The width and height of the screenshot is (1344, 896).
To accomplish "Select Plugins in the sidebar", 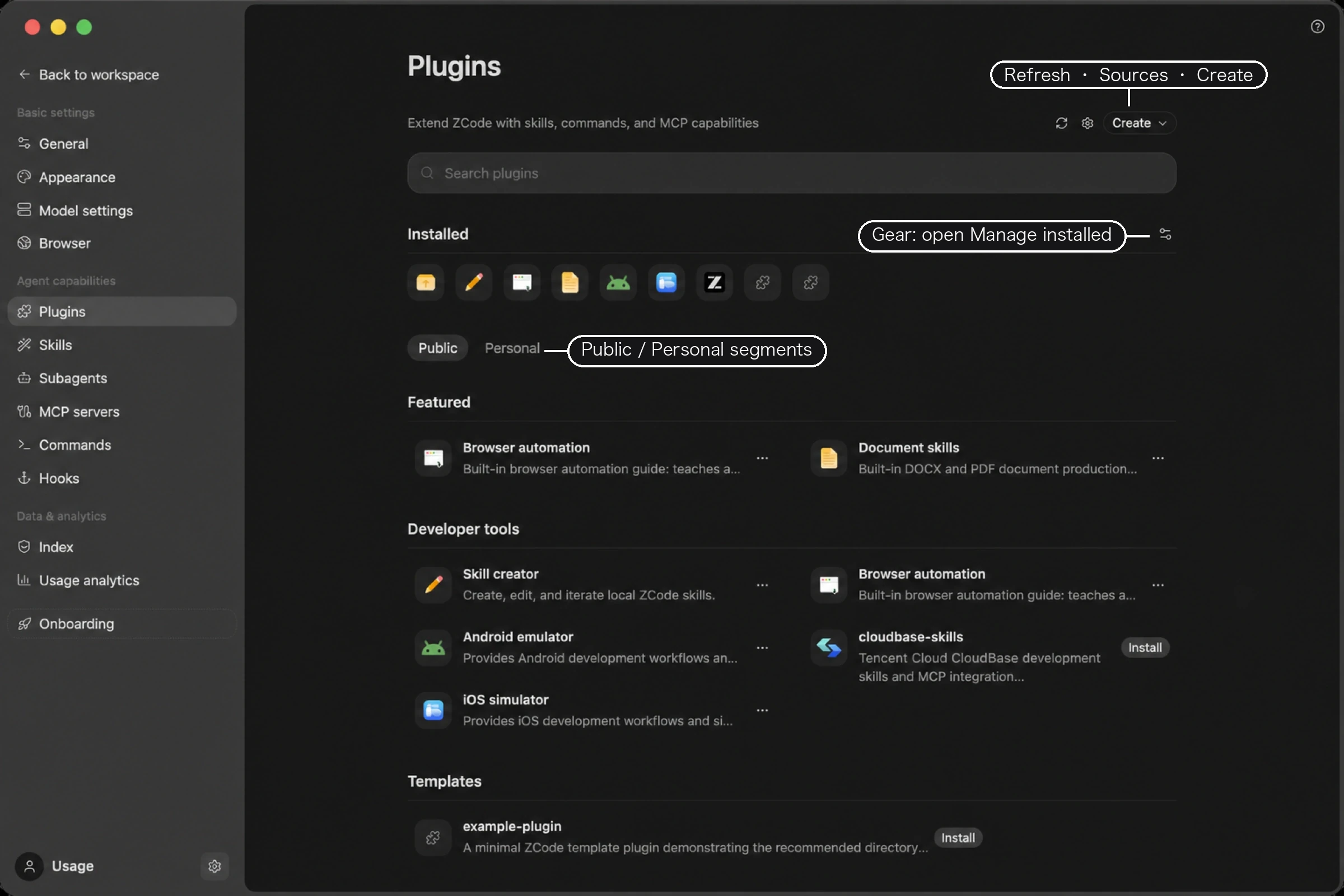I will pyautogui.click(x=122, y=311).
